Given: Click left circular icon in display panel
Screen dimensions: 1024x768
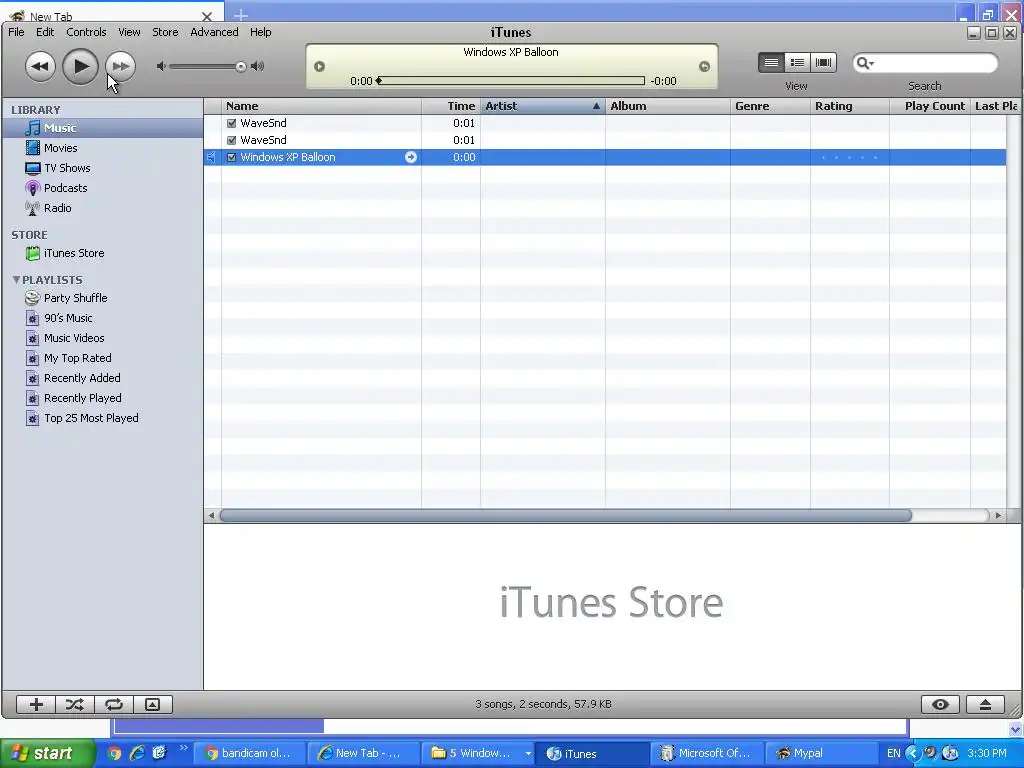Looking at the screenshot, I should click(x=319, y=66).
